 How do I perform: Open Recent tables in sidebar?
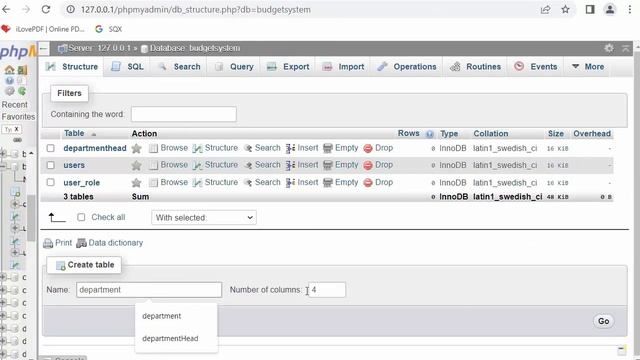14,104
